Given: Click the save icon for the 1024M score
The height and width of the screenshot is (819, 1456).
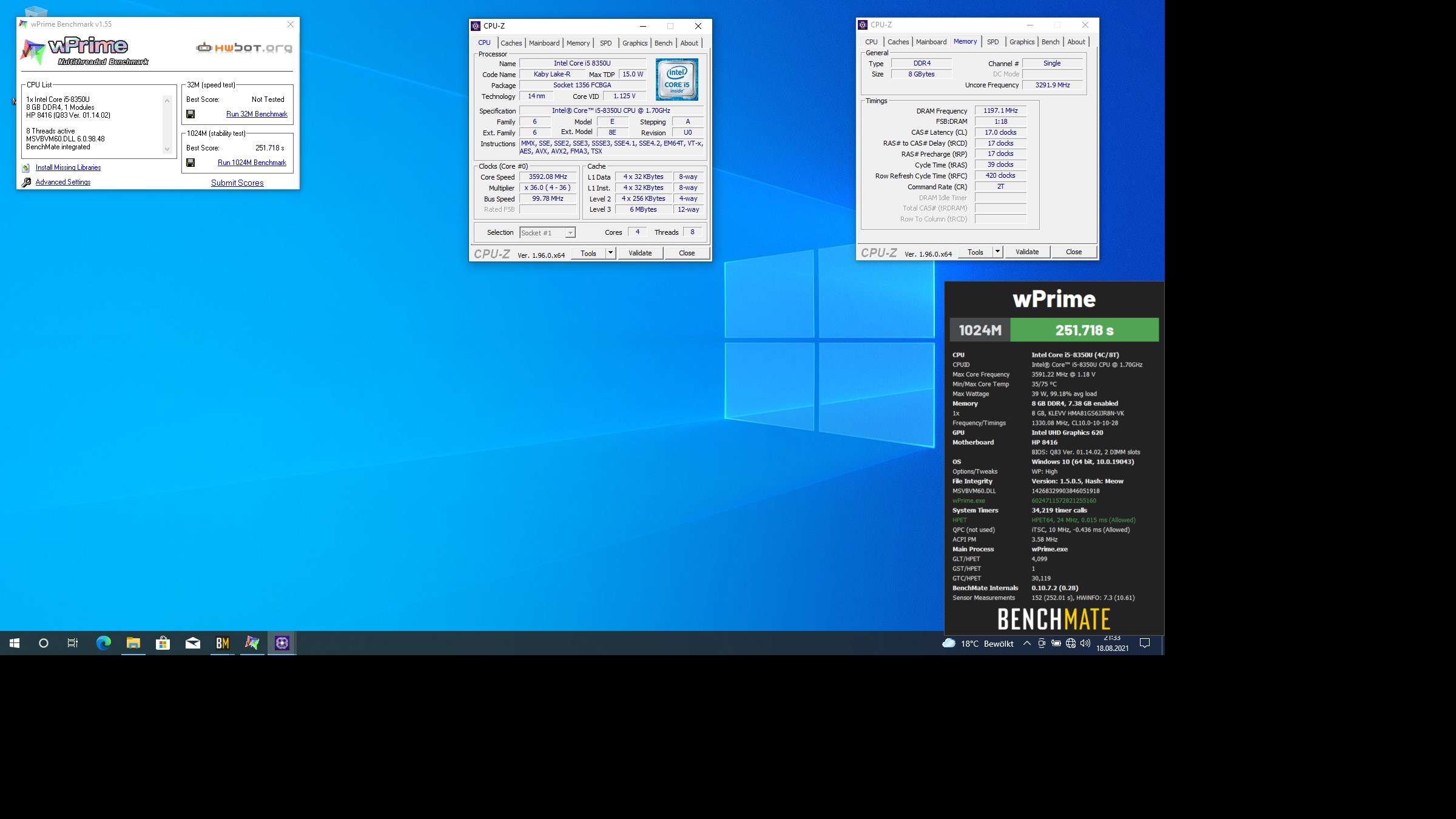Looking at the screenshot, I should coord(190,163).
